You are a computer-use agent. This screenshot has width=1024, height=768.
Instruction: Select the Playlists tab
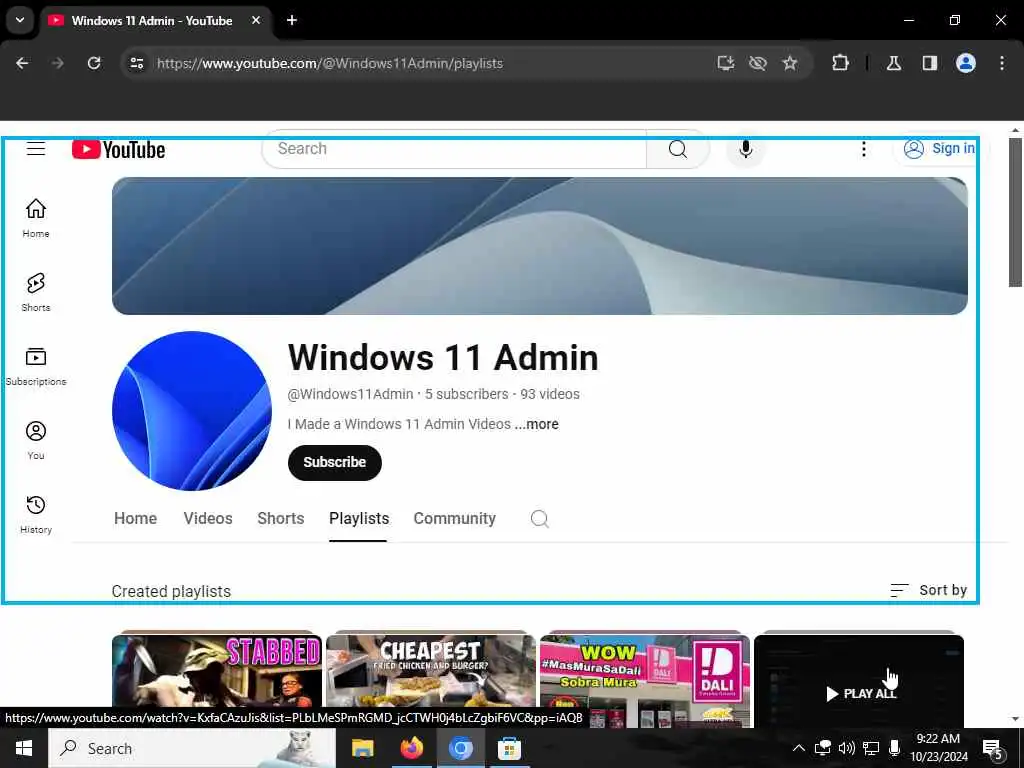click(x=359, y=519)
